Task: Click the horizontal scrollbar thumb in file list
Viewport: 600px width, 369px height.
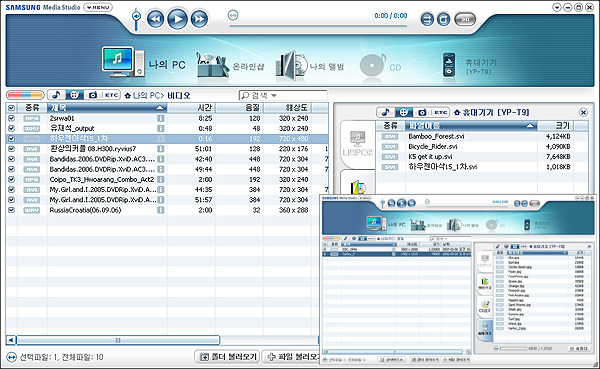Action: (118, 340)
